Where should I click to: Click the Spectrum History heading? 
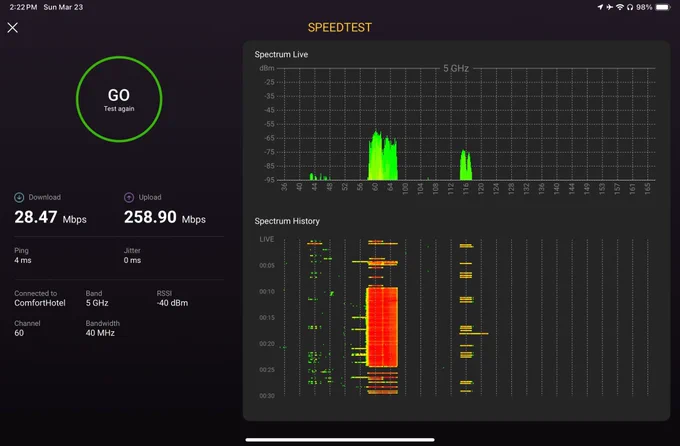pos(287,221)
